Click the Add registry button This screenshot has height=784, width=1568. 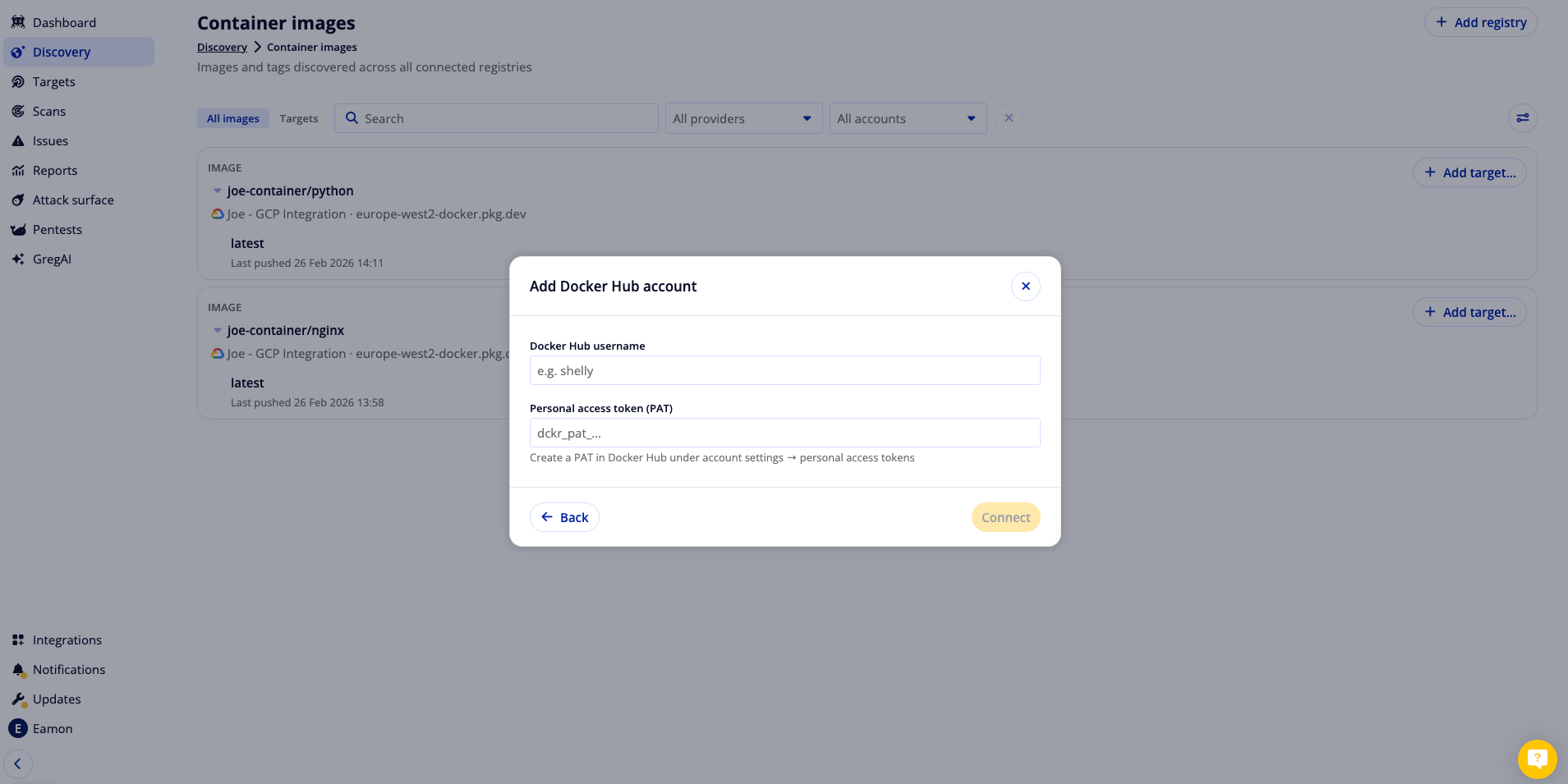point(1480,22)
